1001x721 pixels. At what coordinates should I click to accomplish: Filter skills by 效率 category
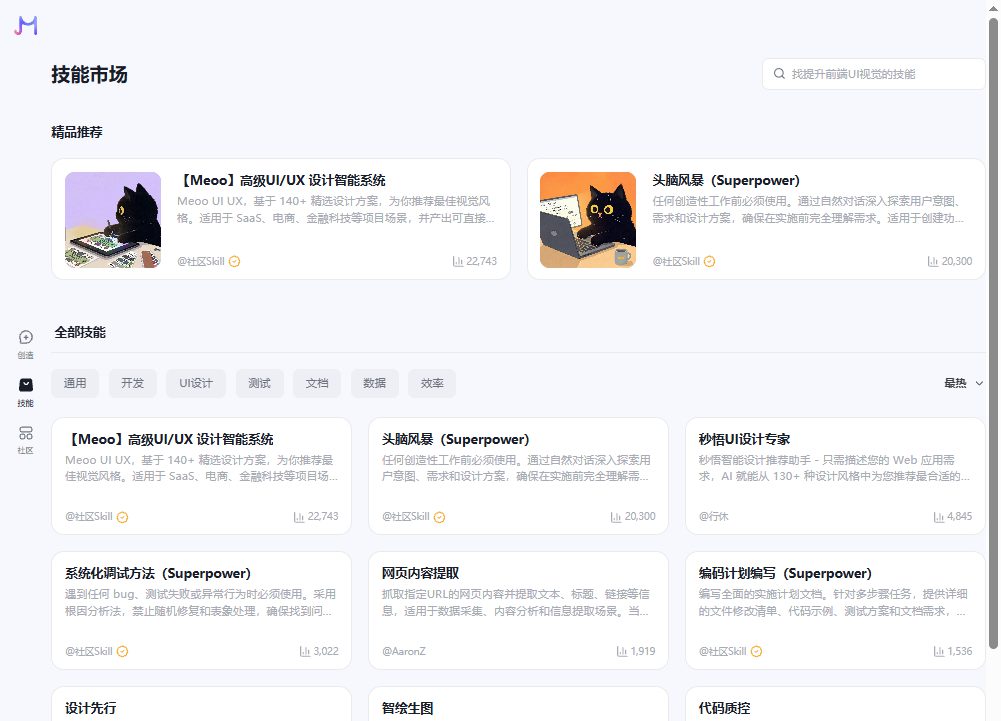(x=432, y=383)
